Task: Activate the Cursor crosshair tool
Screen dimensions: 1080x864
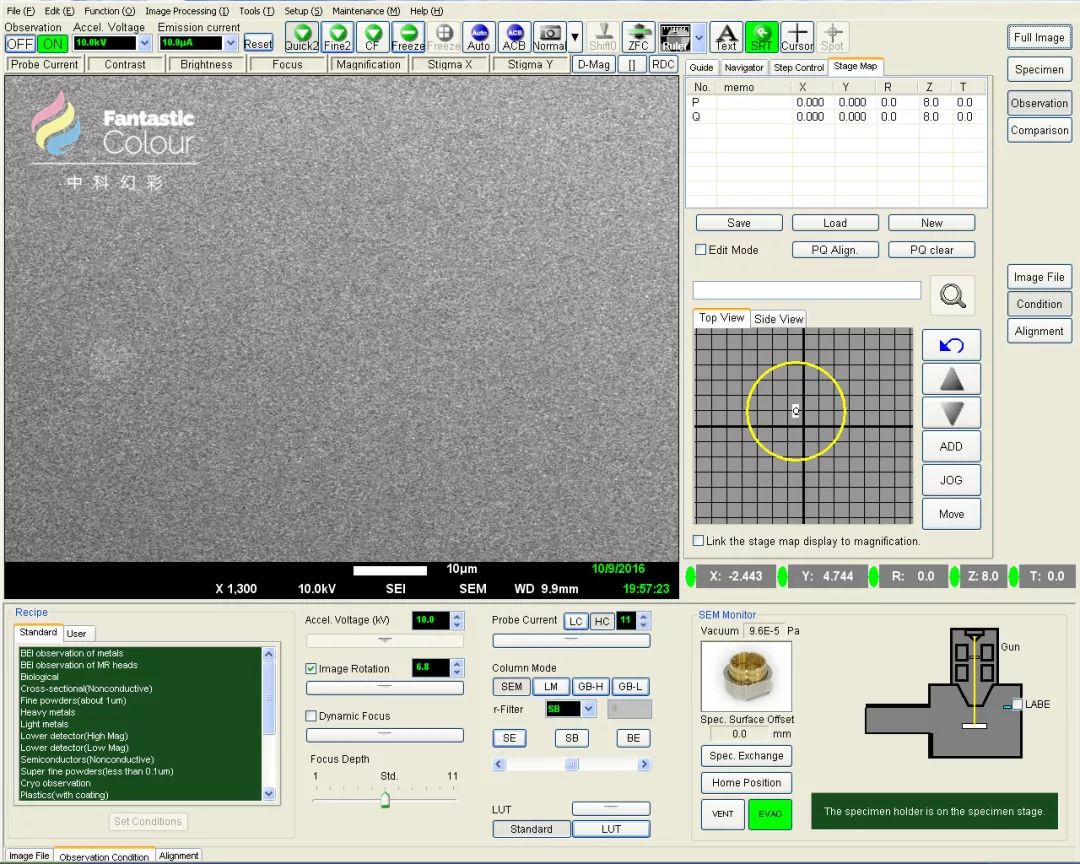Action: click(797, 38)
